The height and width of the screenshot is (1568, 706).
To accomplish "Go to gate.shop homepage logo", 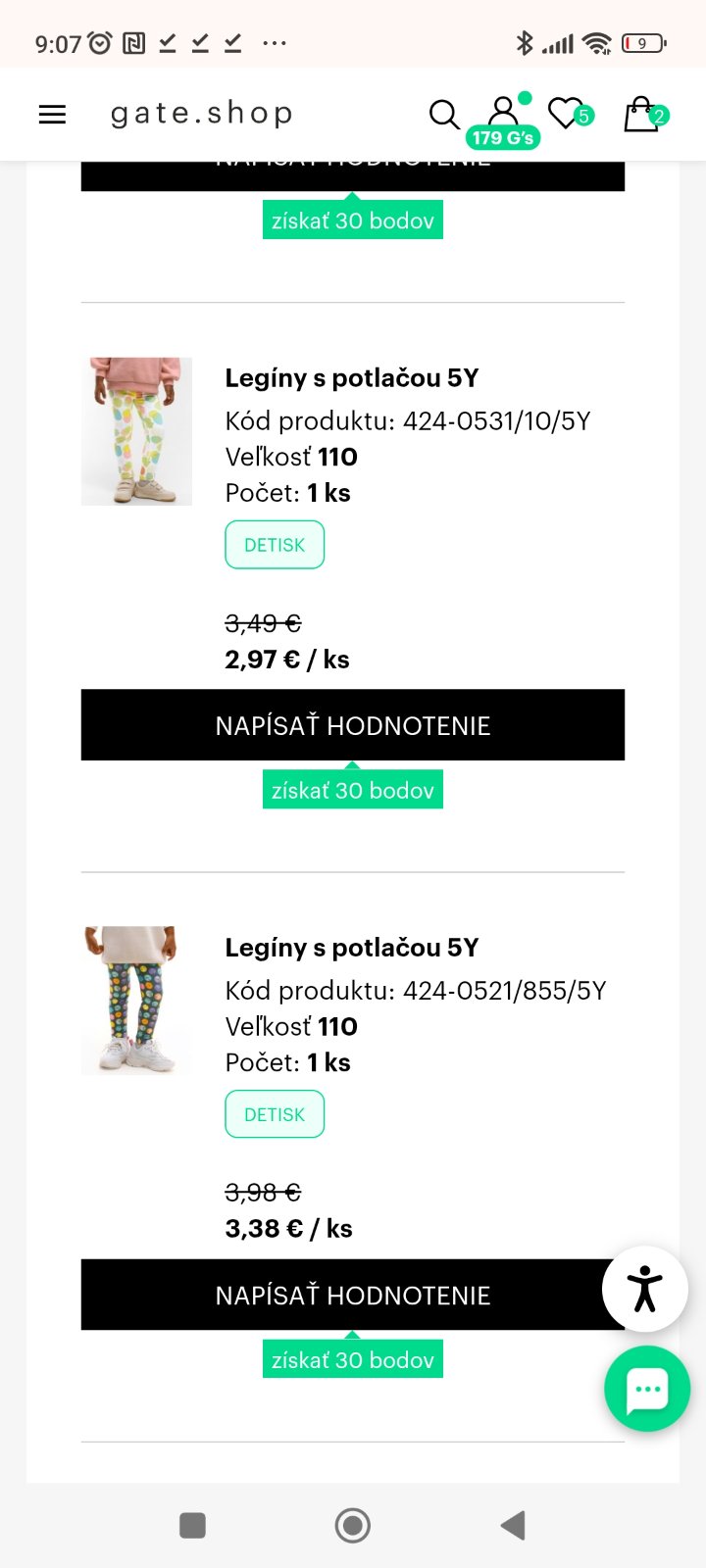I will tap(201, 114).
